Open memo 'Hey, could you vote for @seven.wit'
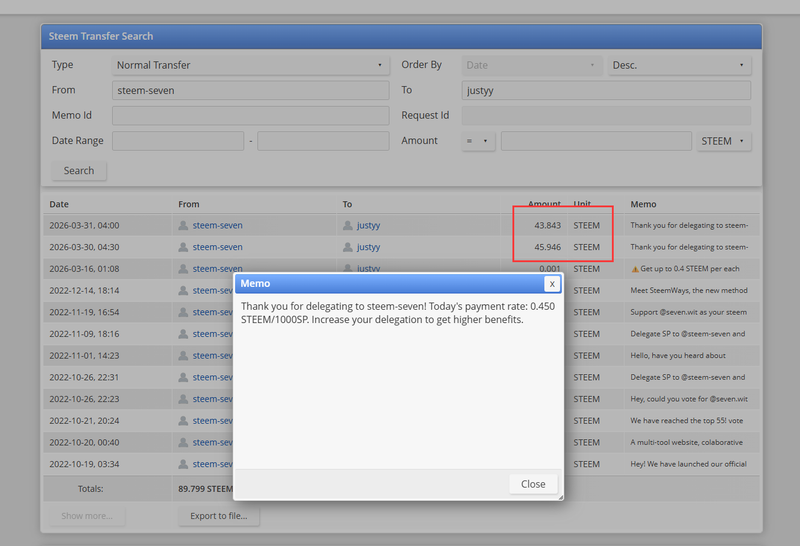The width and height of the screenshot is (800, 546). 689,399
